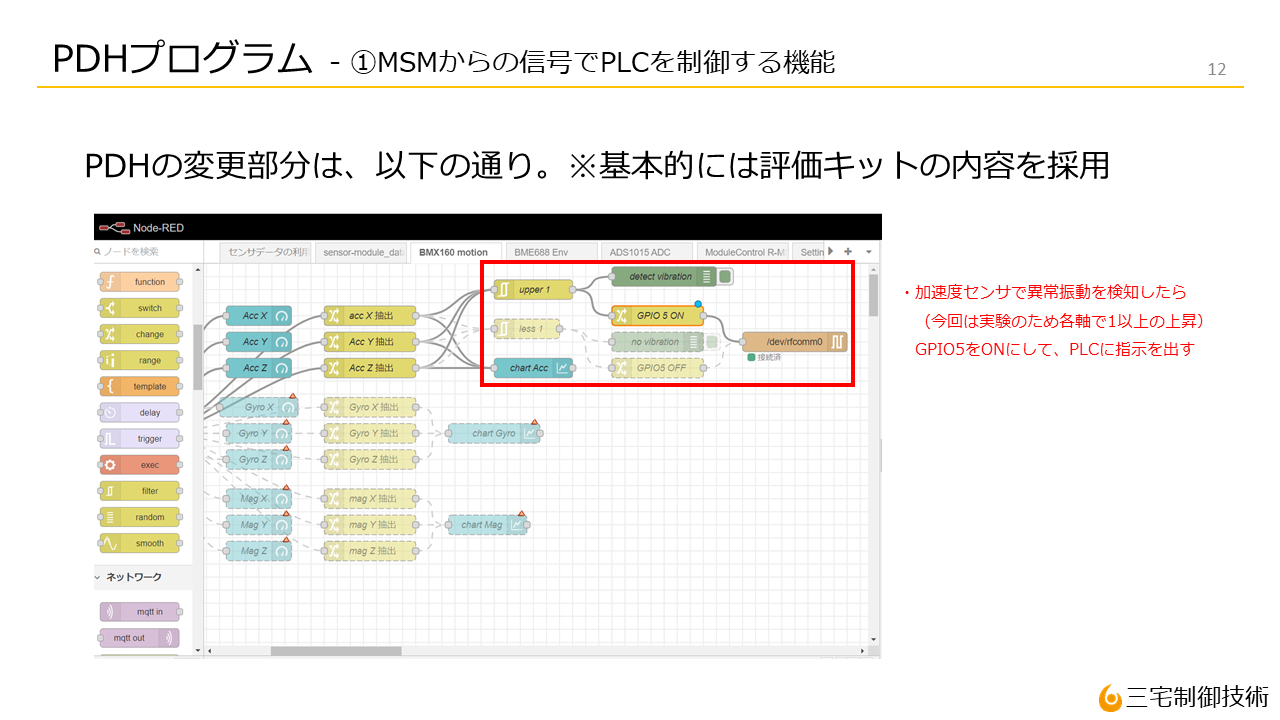Open the flow tab list dropdown
The image size is (1280, 720).
pyautogui.click(x=869, y=252)
